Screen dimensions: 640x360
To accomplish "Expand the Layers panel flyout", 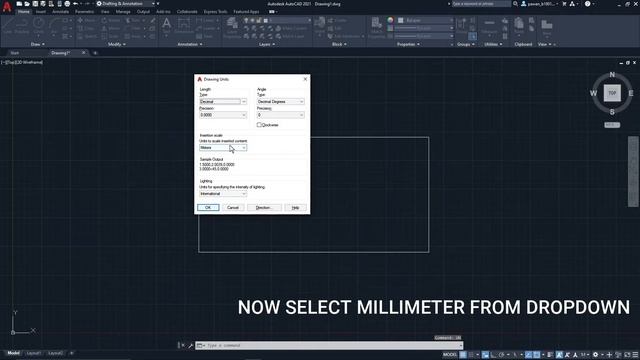I will tap(267, 44).
